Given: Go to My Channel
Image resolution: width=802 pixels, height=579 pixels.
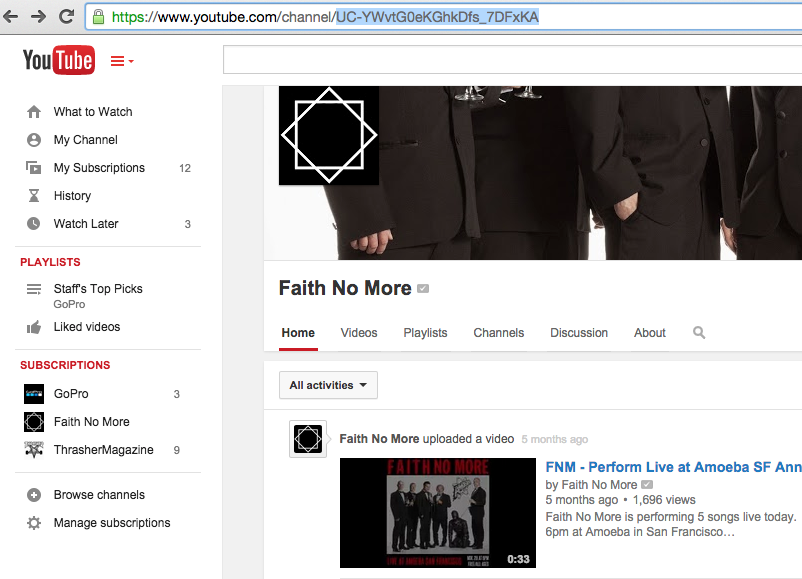Looking at the screenshot, I should [86, 140].
